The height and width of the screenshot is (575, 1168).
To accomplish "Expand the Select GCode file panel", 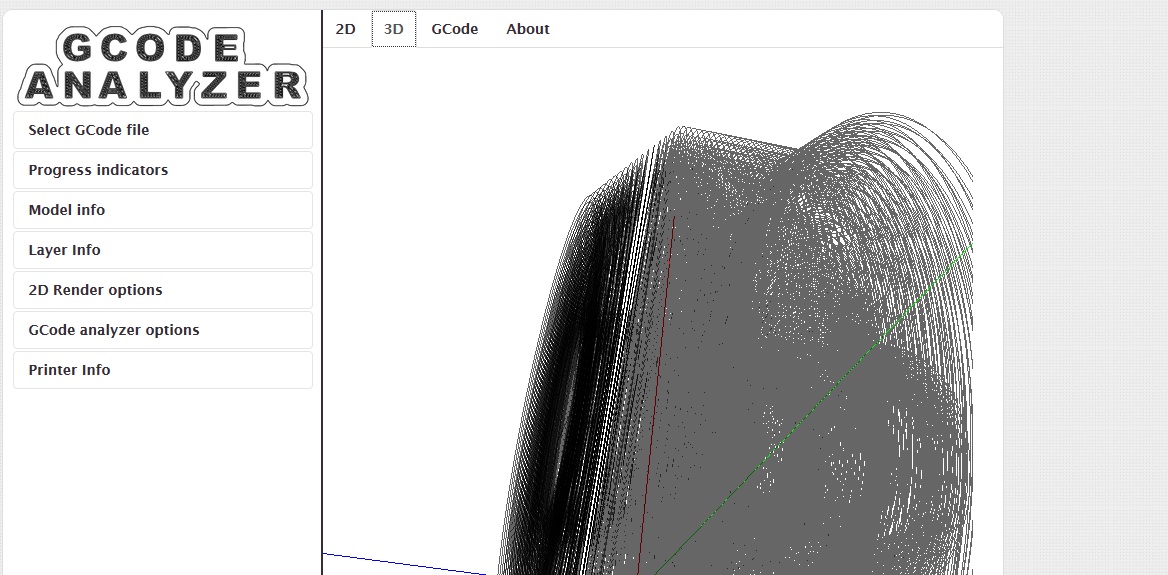I will click(163, 130).
